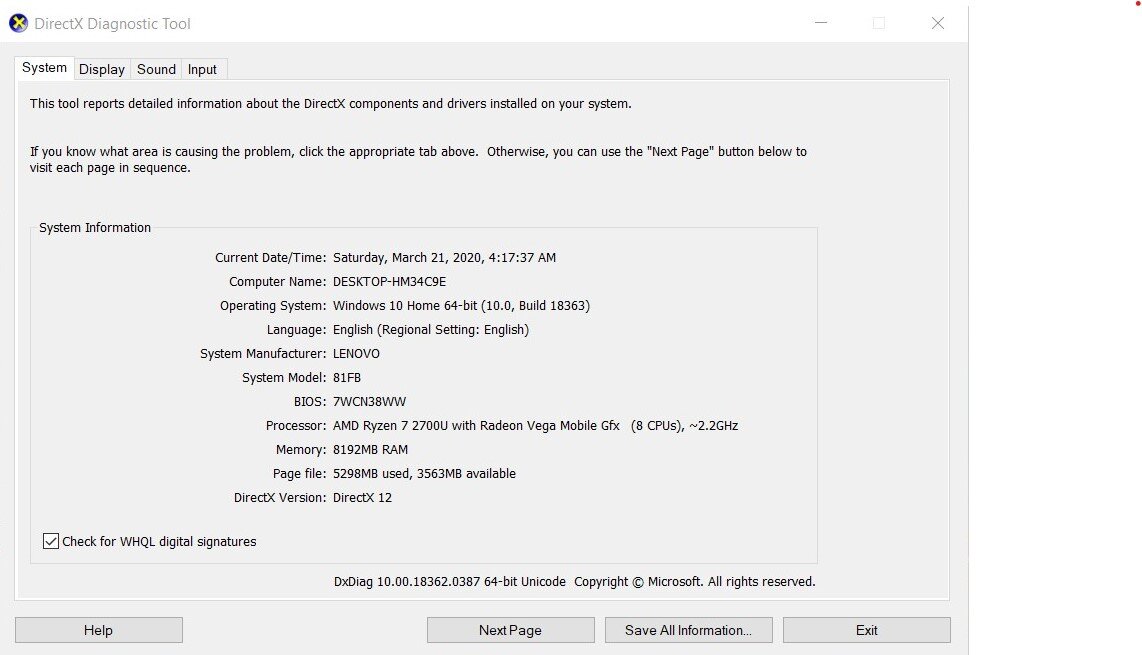Screen dimensions: 1142x655
Task: Click the DirectX 12 version value
Action: coord(362,498)
